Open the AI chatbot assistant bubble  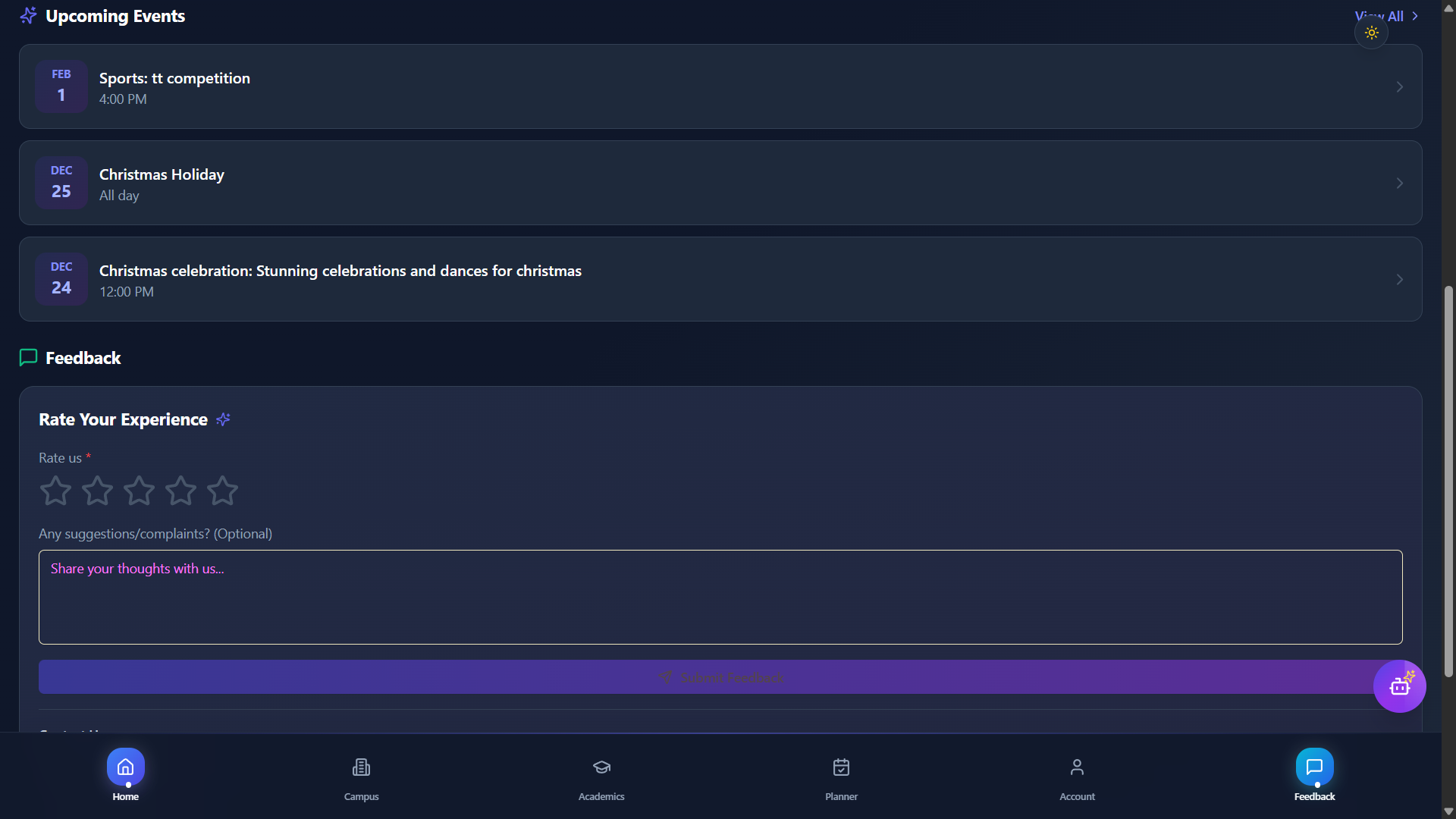[x=1399, y=686]
